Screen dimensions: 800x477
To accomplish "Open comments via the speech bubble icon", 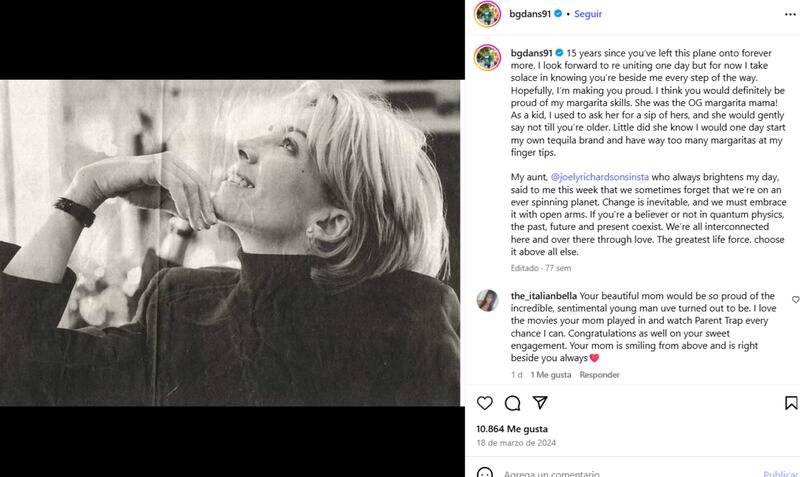I will click(512, 403).
